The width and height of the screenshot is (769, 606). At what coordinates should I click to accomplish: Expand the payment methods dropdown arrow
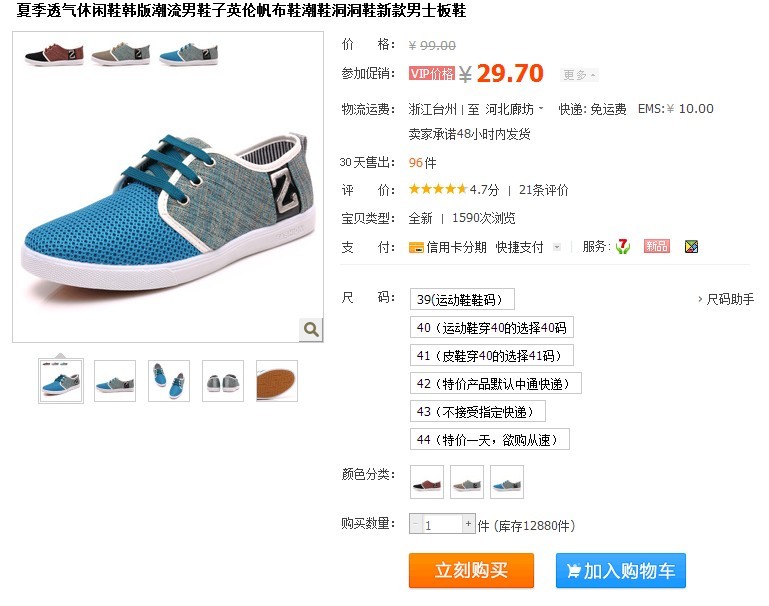557,247
